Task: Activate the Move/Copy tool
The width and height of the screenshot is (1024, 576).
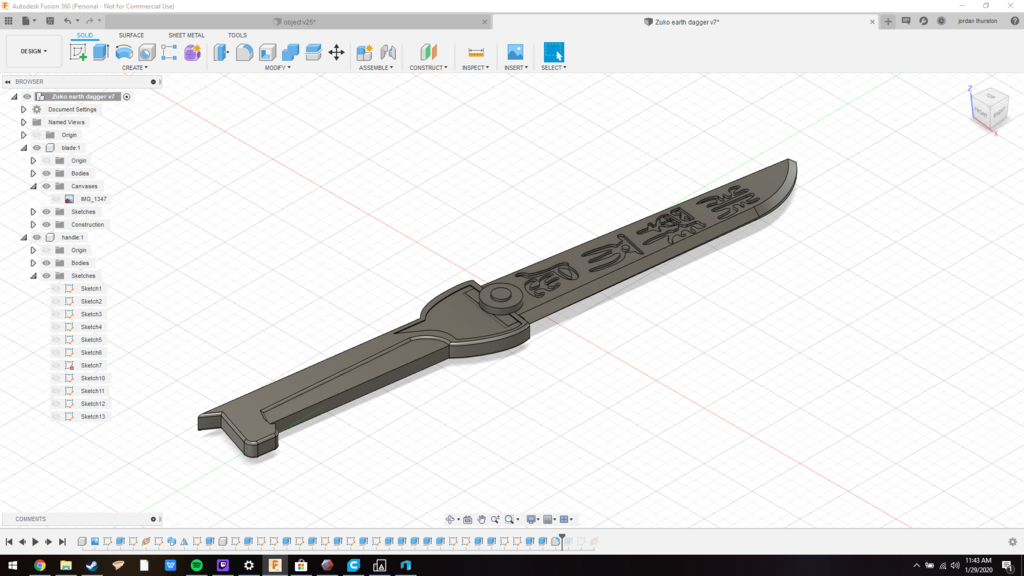Action: tap(336, 51)
